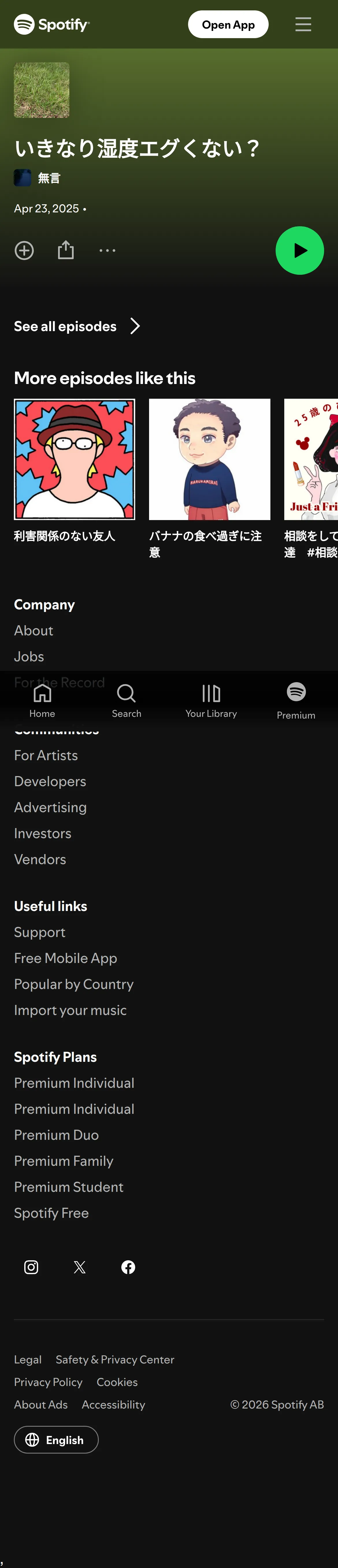Open Spotify's Instagram icon link

[31, 1267]
